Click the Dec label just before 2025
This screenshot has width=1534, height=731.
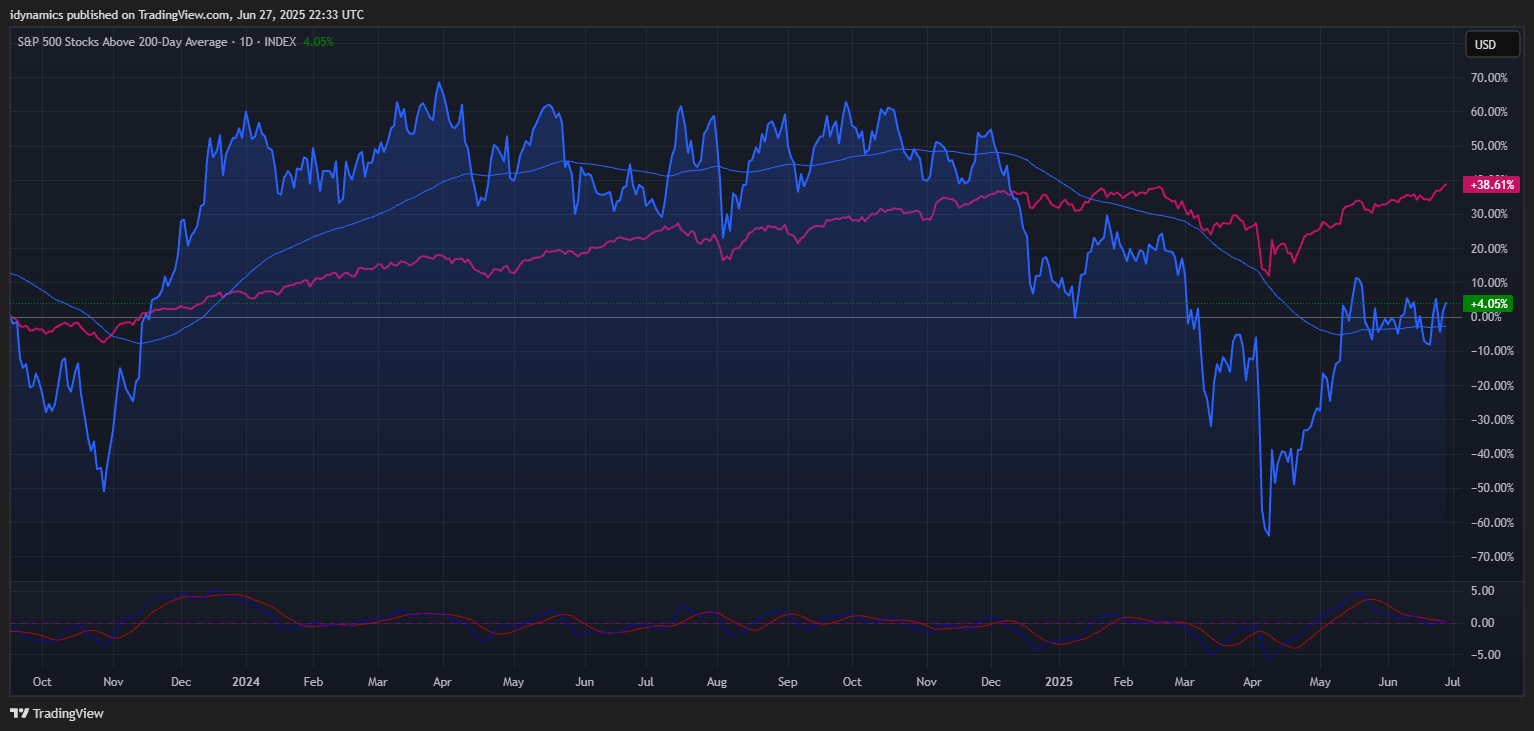[991, 682]
